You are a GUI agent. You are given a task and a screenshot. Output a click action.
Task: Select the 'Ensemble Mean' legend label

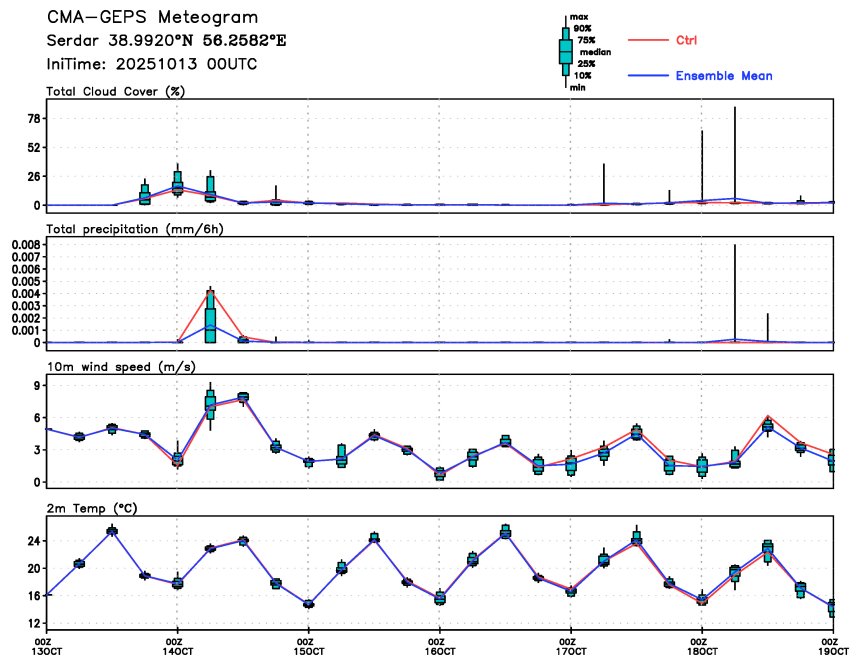tap(724, 76)
